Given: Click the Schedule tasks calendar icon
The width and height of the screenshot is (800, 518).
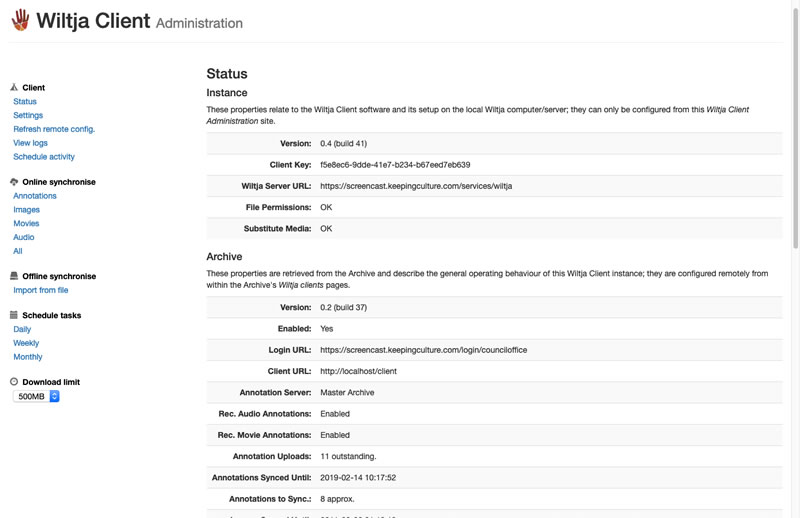Looking at the screenshot, I should click(x=14, y=315).
